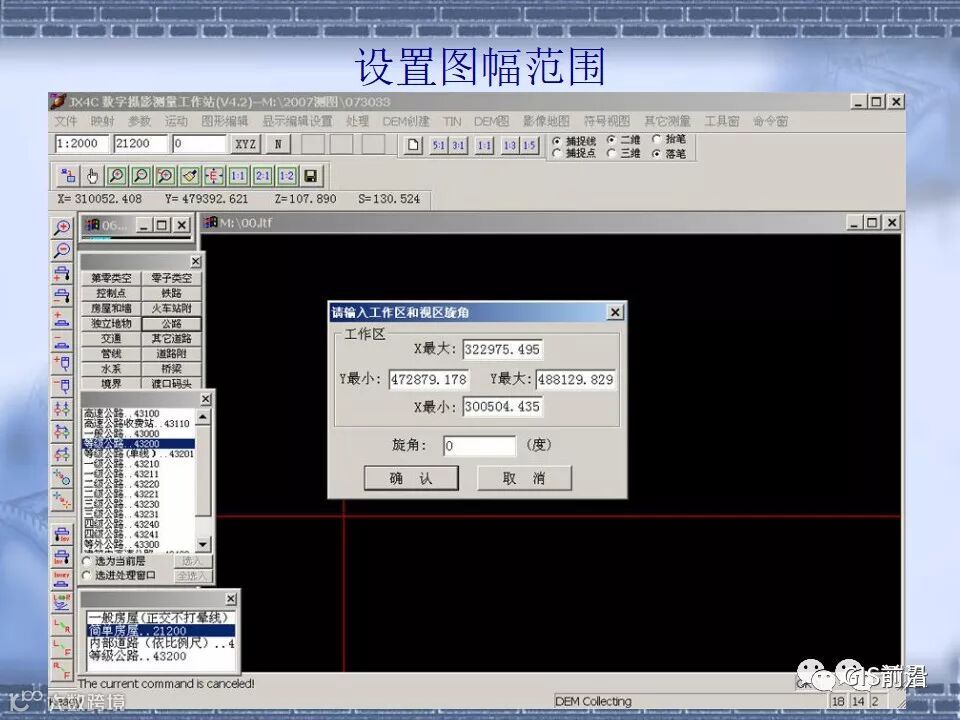The image size is (960, 720).
Task: Click the X最小 input field
Action: [x=503, y=407]
